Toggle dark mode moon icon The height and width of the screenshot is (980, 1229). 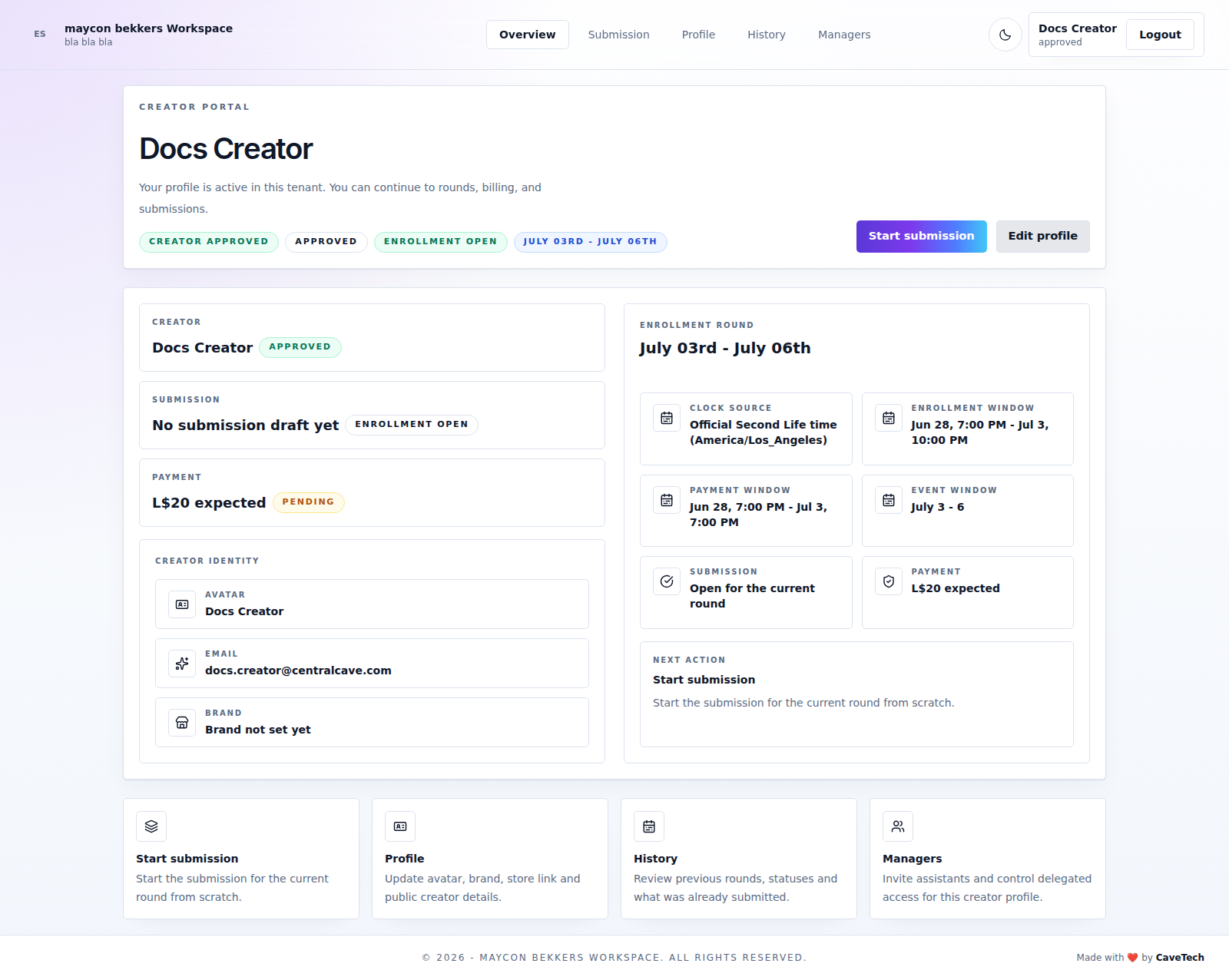[x=1005, y=35]
